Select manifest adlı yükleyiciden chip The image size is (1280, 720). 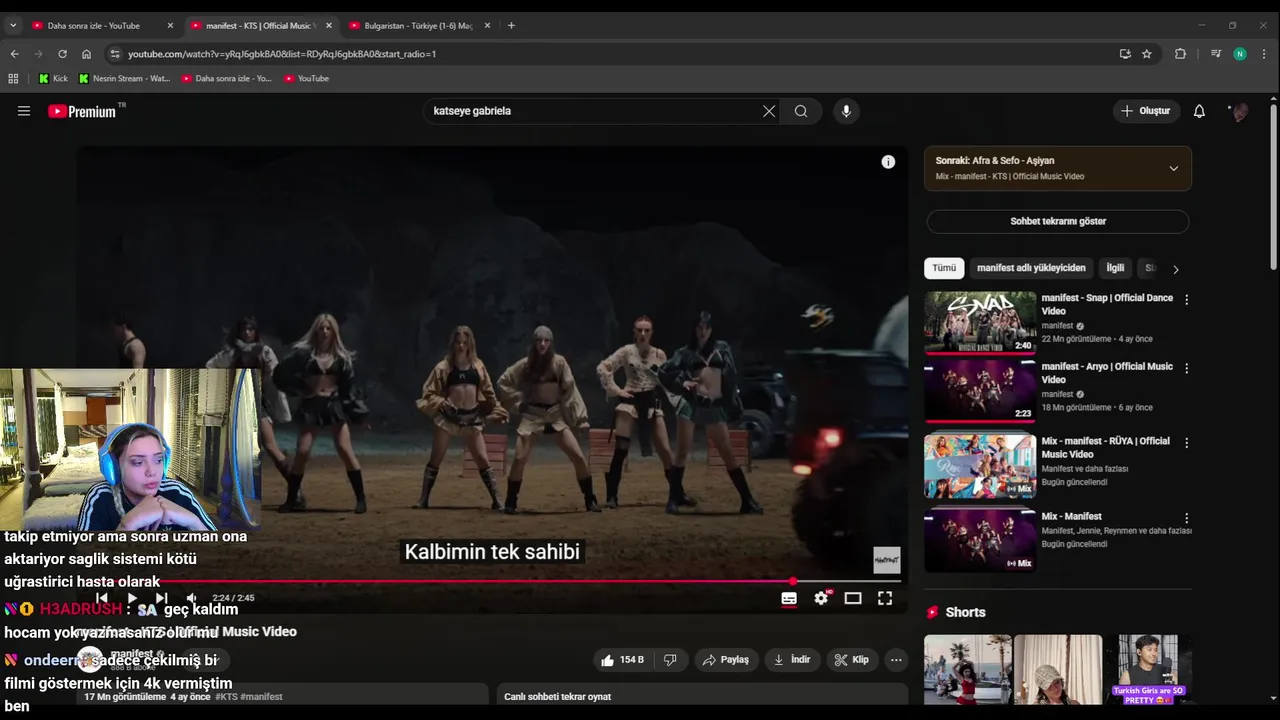[1031, 268]
